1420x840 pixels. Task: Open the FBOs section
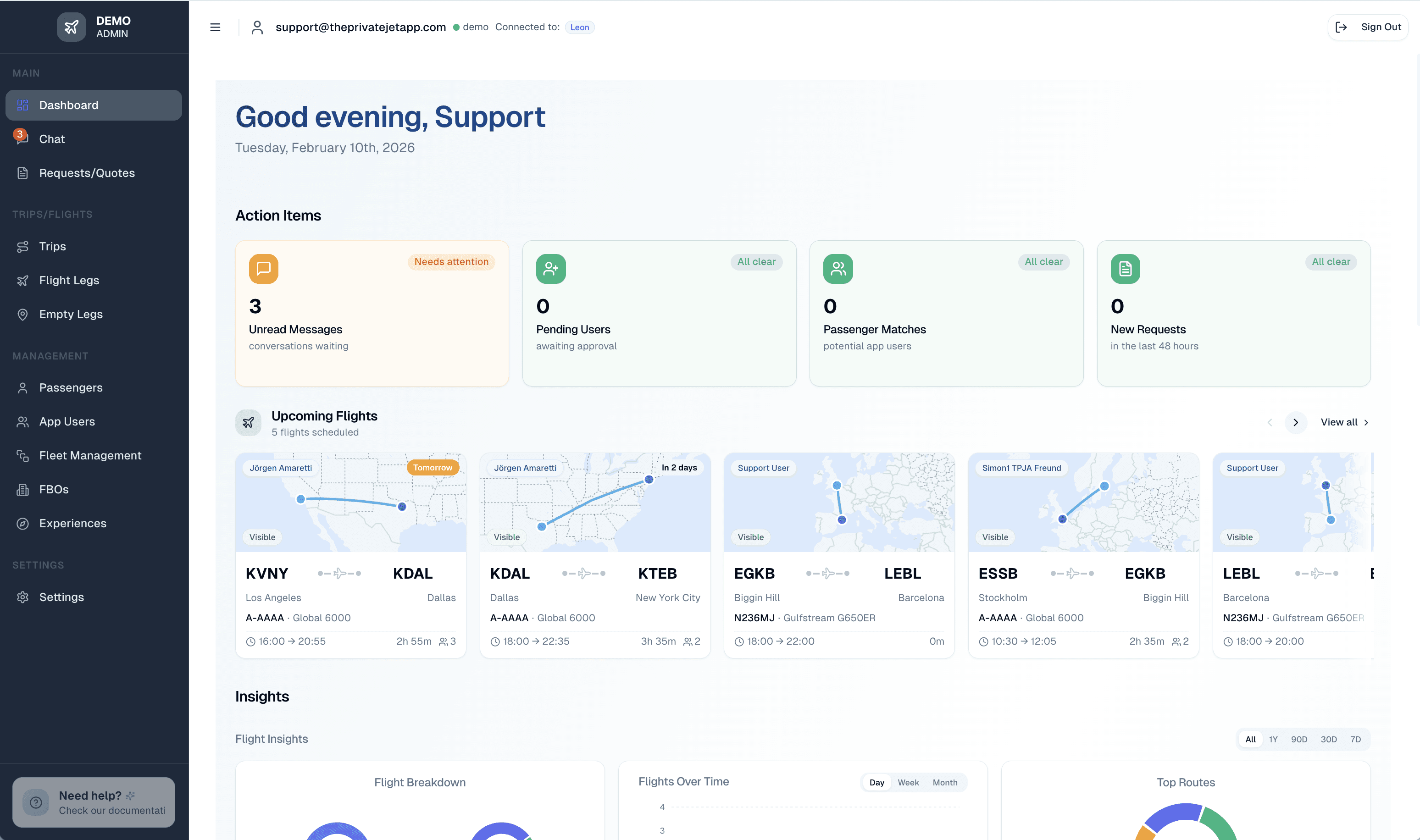pos(54,489)
